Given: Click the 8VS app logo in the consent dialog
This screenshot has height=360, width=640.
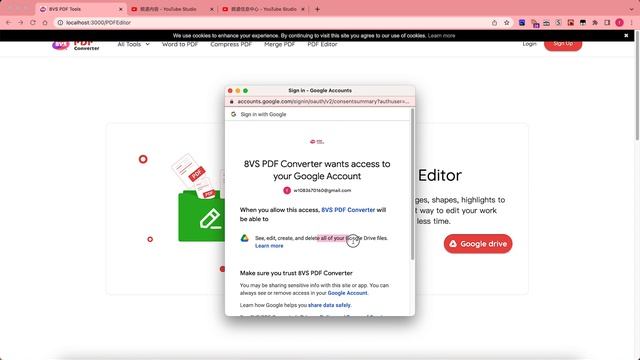Looking at the screenshot, I should click(x=317, y=142).
